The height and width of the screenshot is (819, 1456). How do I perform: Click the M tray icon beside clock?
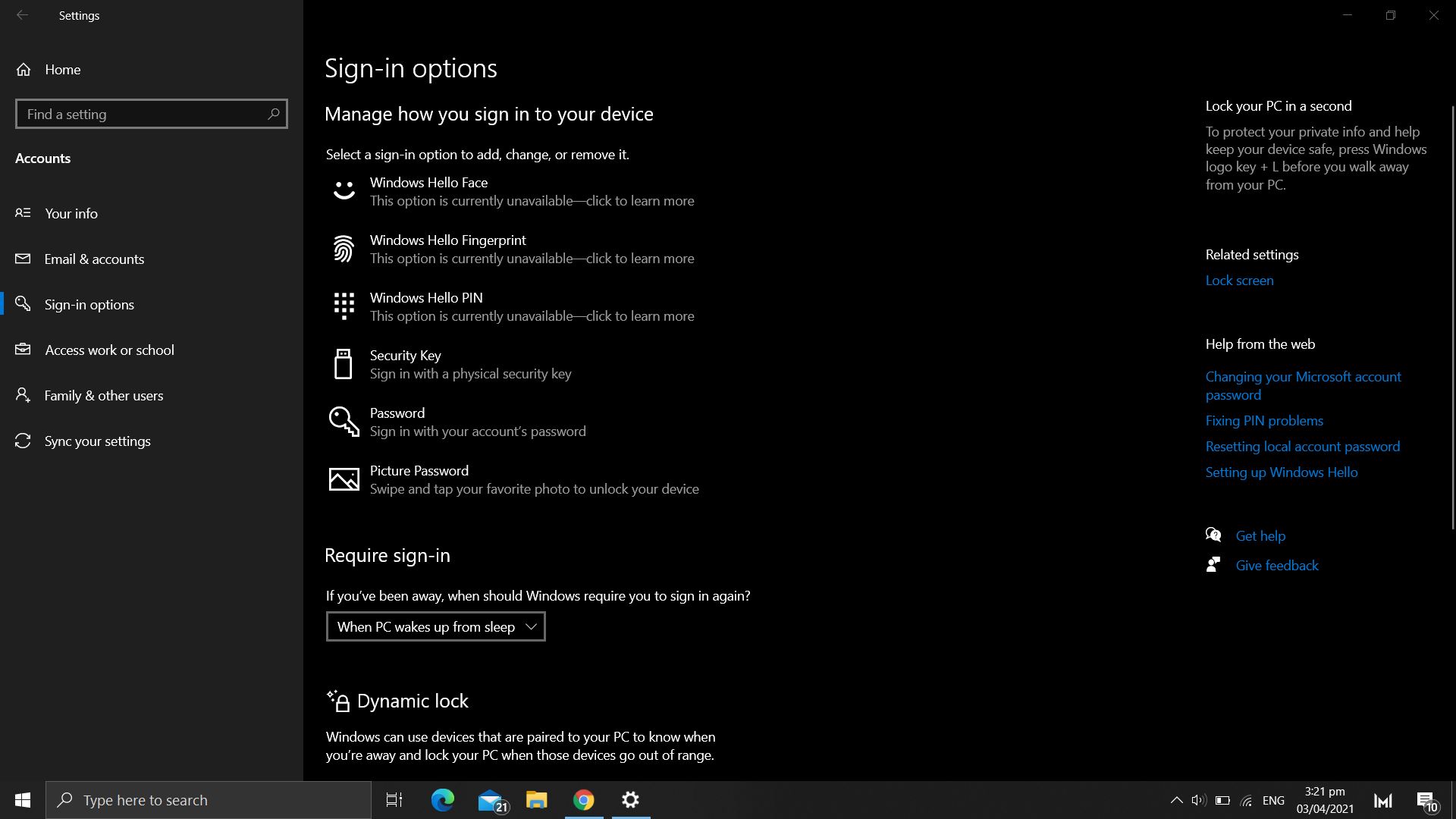pyautogui.click(x=1383, y=800)
